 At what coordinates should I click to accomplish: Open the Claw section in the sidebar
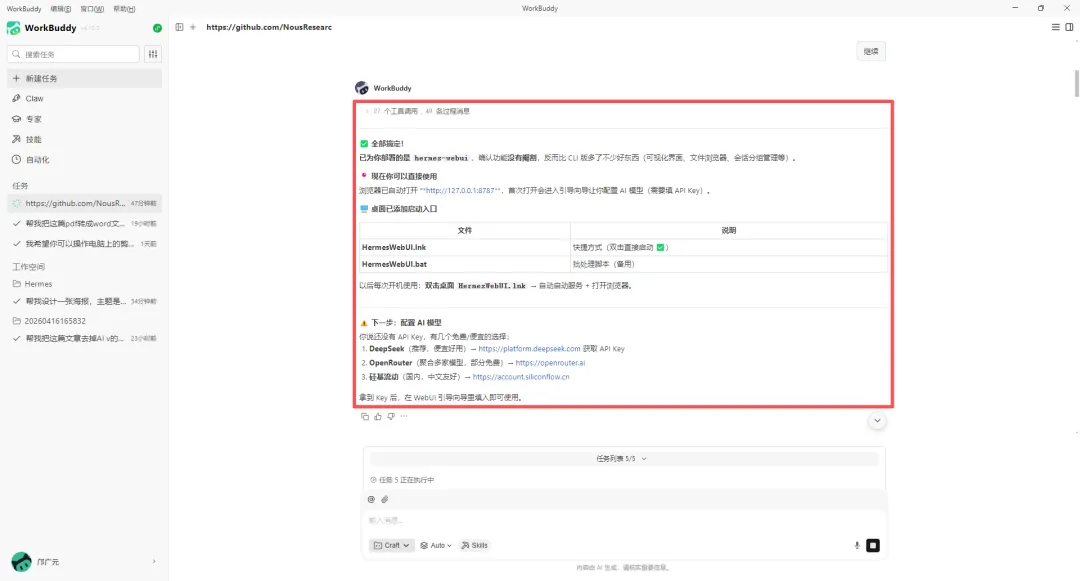point(85,98)
